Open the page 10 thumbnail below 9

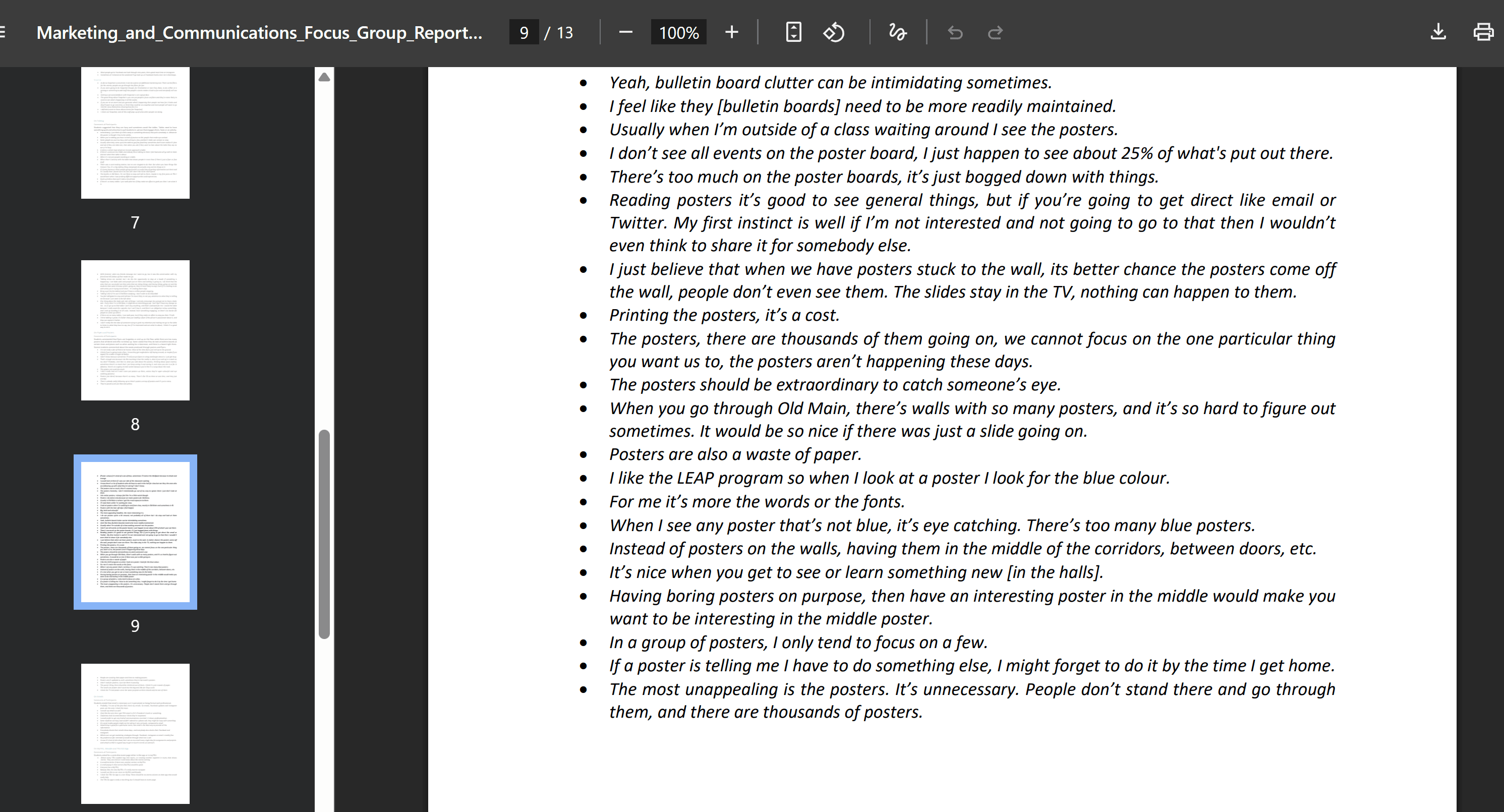(x=135, y=733)
